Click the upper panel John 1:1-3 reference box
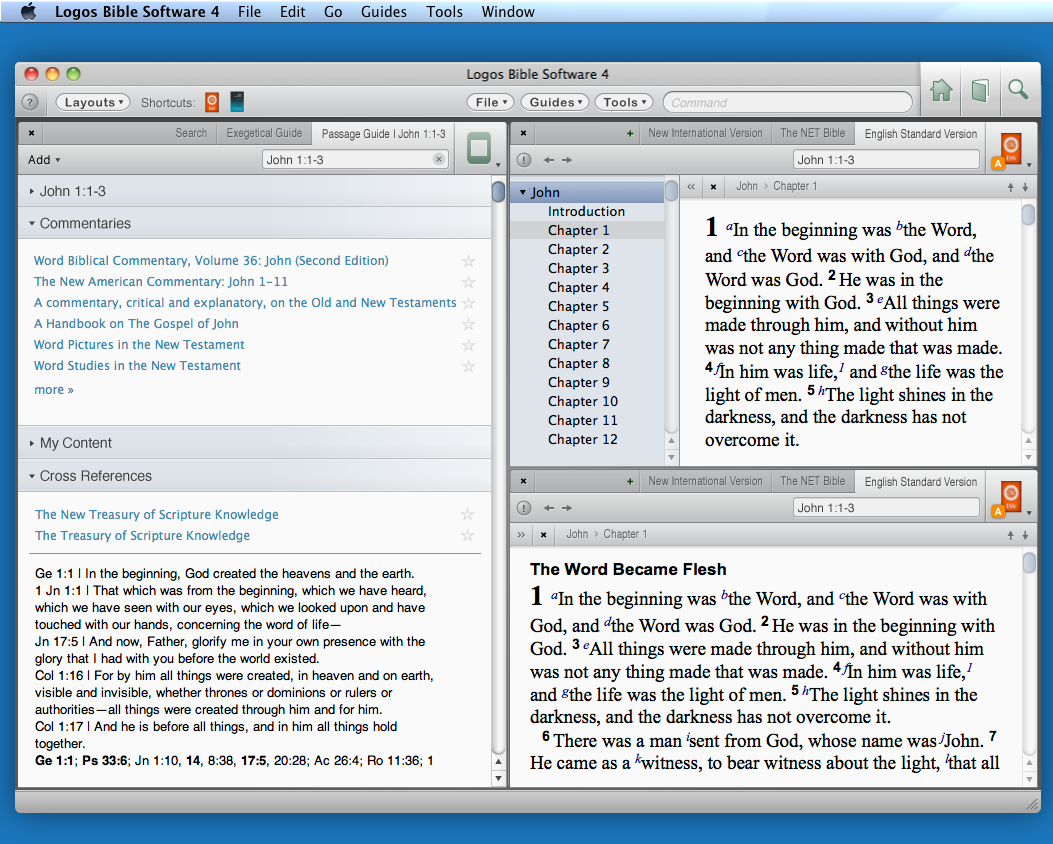 click(886, 160)
